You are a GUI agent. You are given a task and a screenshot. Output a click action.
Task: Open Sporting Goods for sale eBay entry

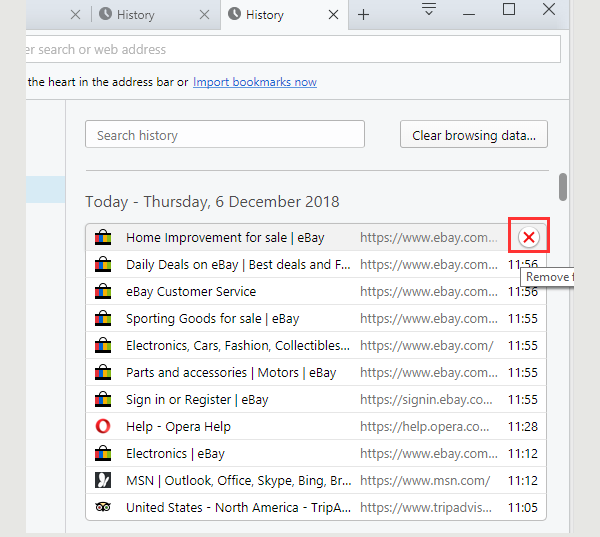tap(212, 318)
